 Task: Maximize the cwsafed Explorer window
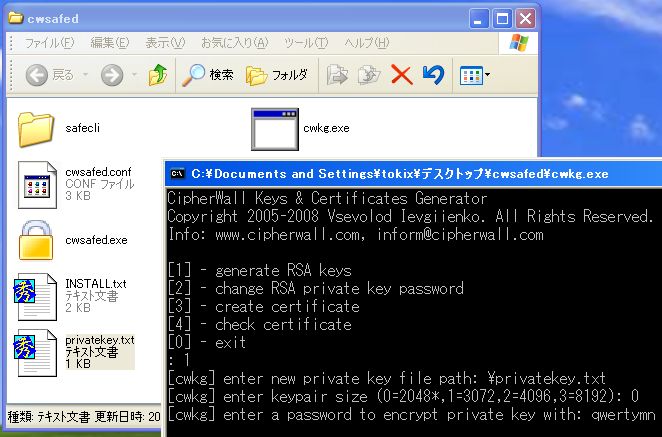[502, 19]
